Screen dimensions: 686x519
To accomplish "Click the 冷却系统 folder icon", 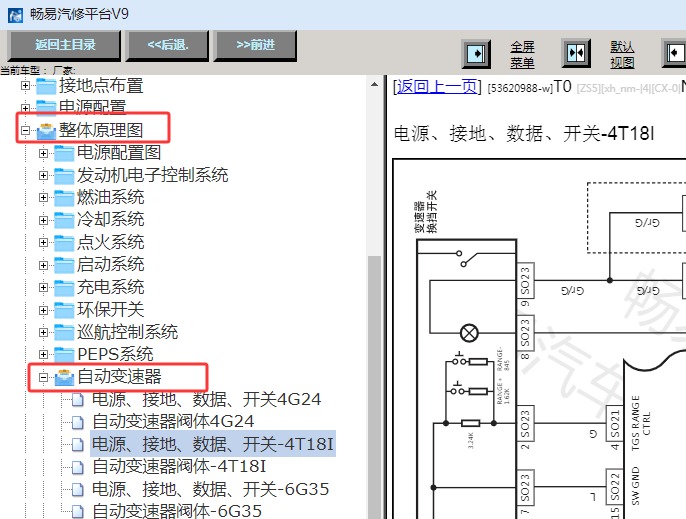I will [64, 220].
